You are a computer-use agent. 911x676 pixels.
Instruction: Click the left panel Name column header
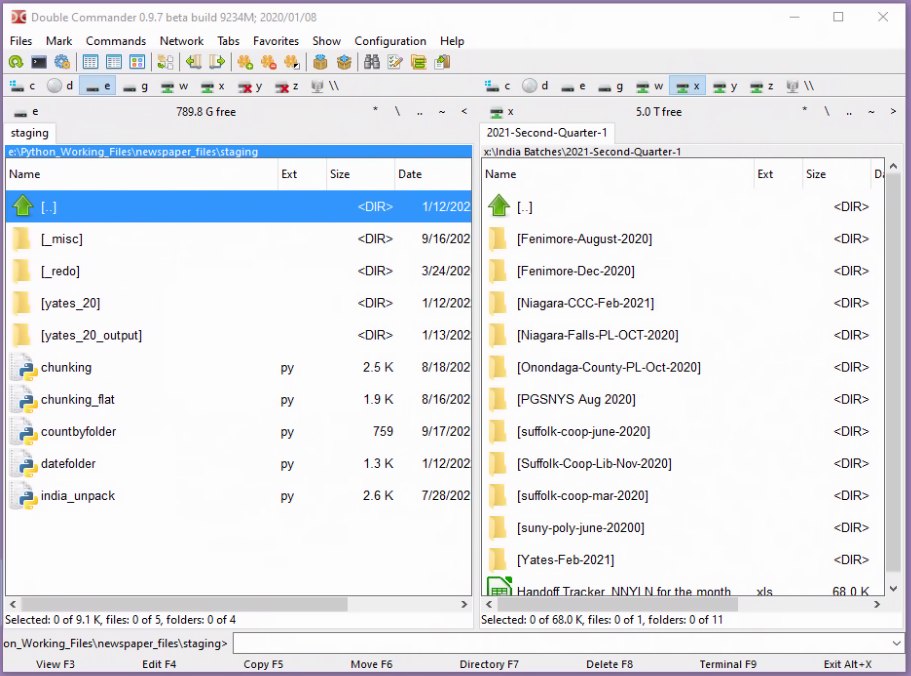pyautogui.click(x=141, y=174)
